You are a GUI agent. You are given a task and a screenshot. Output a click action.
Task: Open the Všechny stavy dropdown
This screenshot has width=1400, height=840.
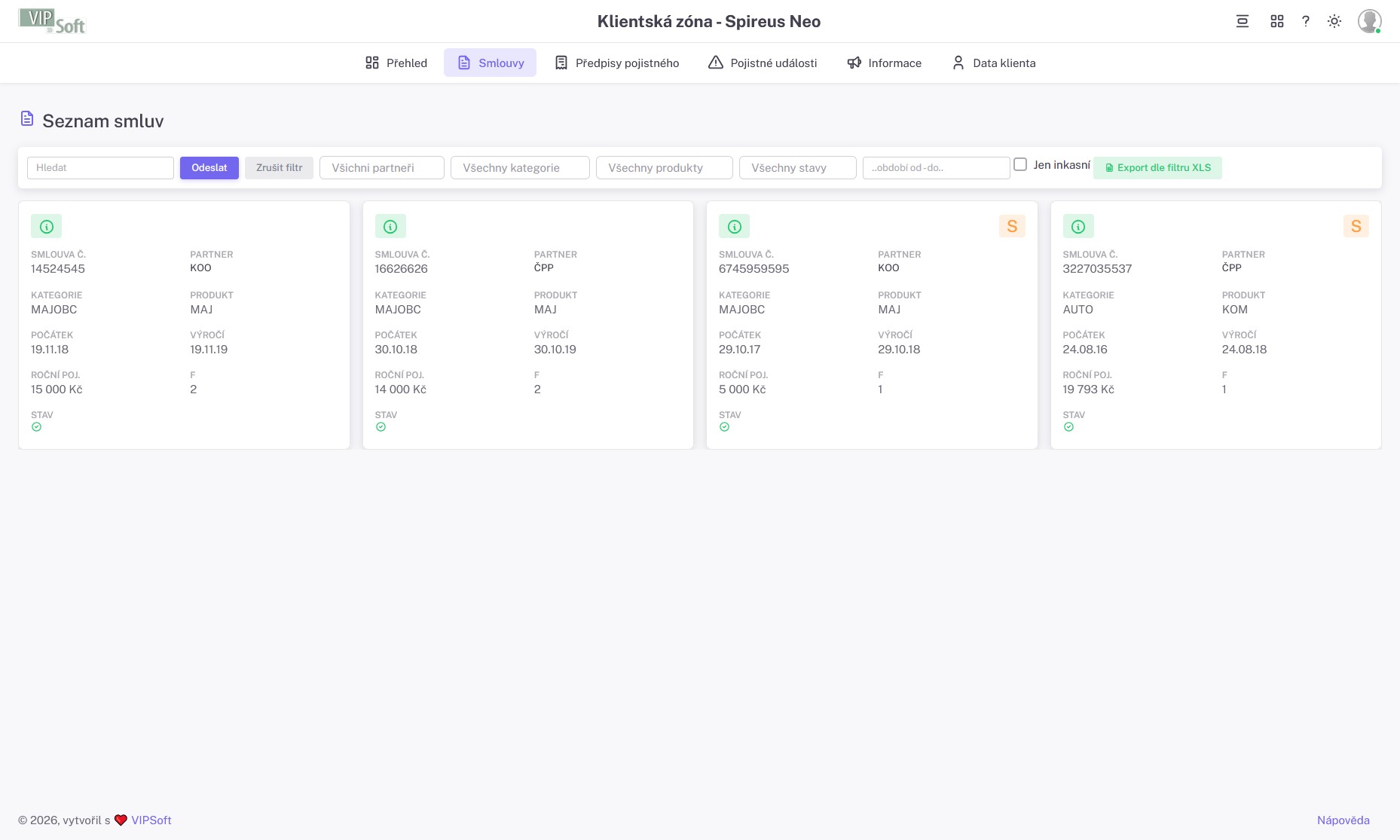(798, 168)
